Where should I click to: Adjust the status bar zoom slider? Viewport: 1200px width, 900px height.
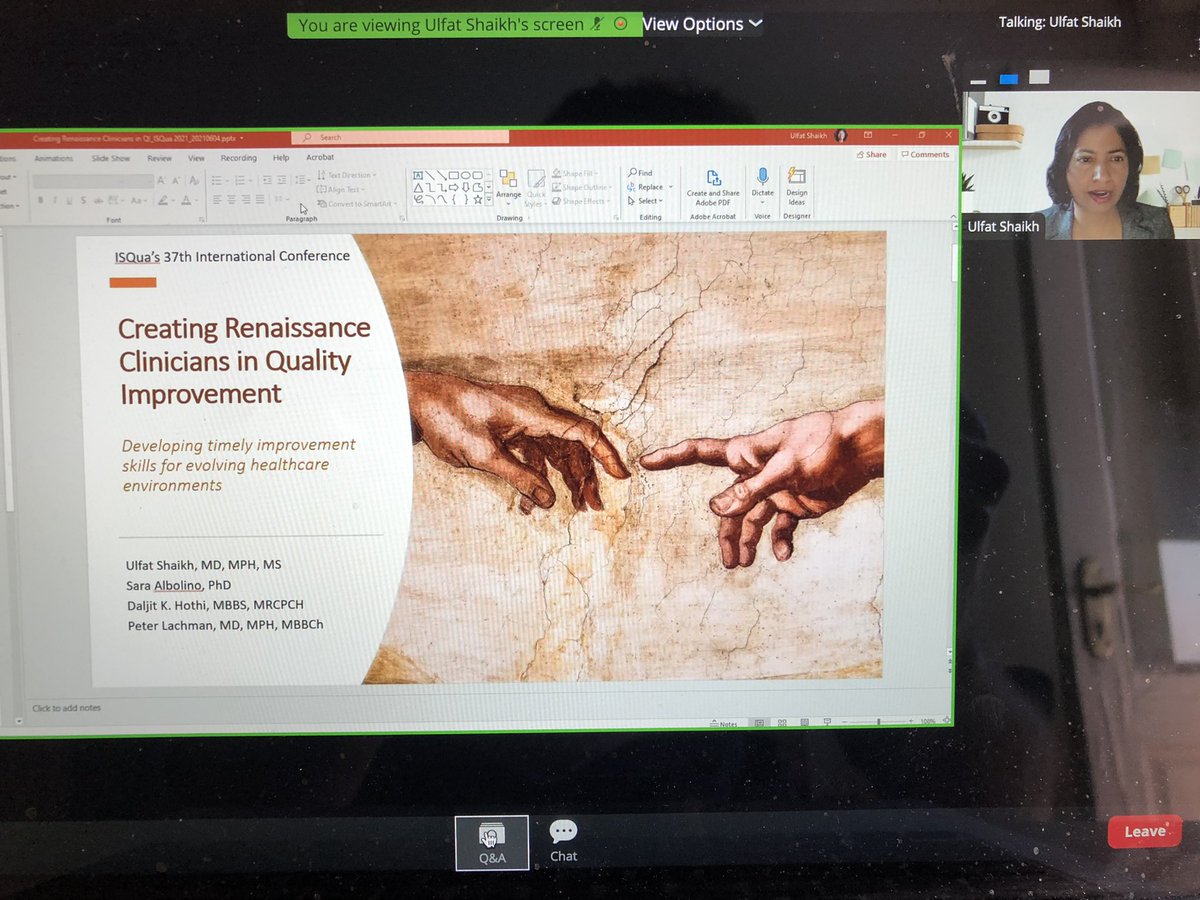pos(878,722)
